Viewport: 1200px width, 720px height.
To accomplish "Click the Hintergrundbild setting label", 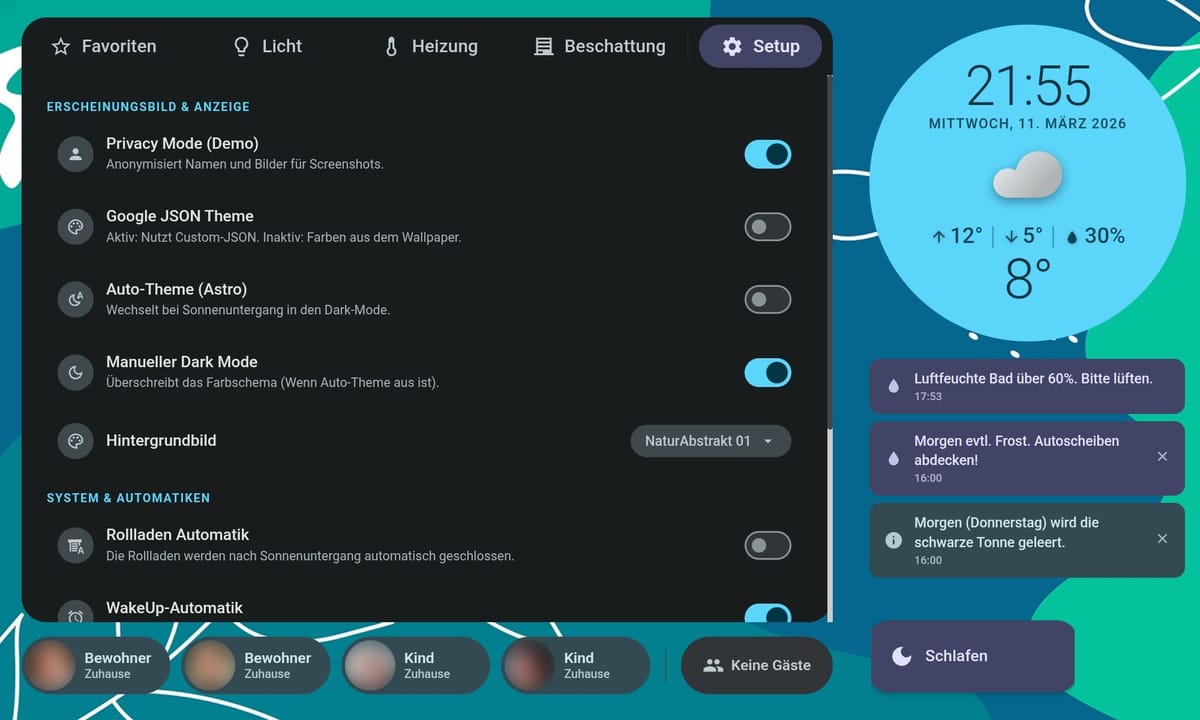I will pos(161,441).
